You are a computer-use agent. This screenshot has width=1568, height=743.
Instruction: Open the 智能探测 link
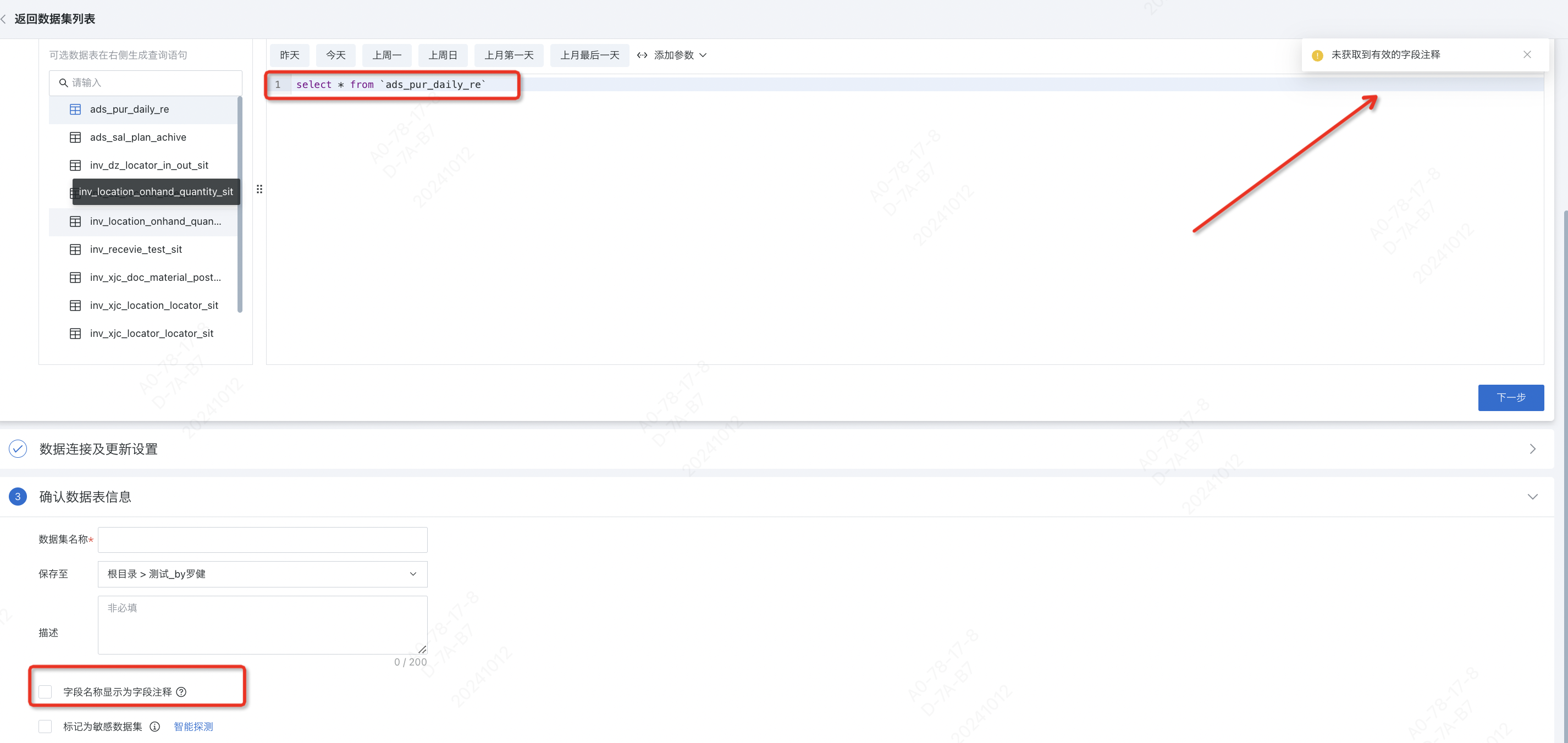pos(194,727)
